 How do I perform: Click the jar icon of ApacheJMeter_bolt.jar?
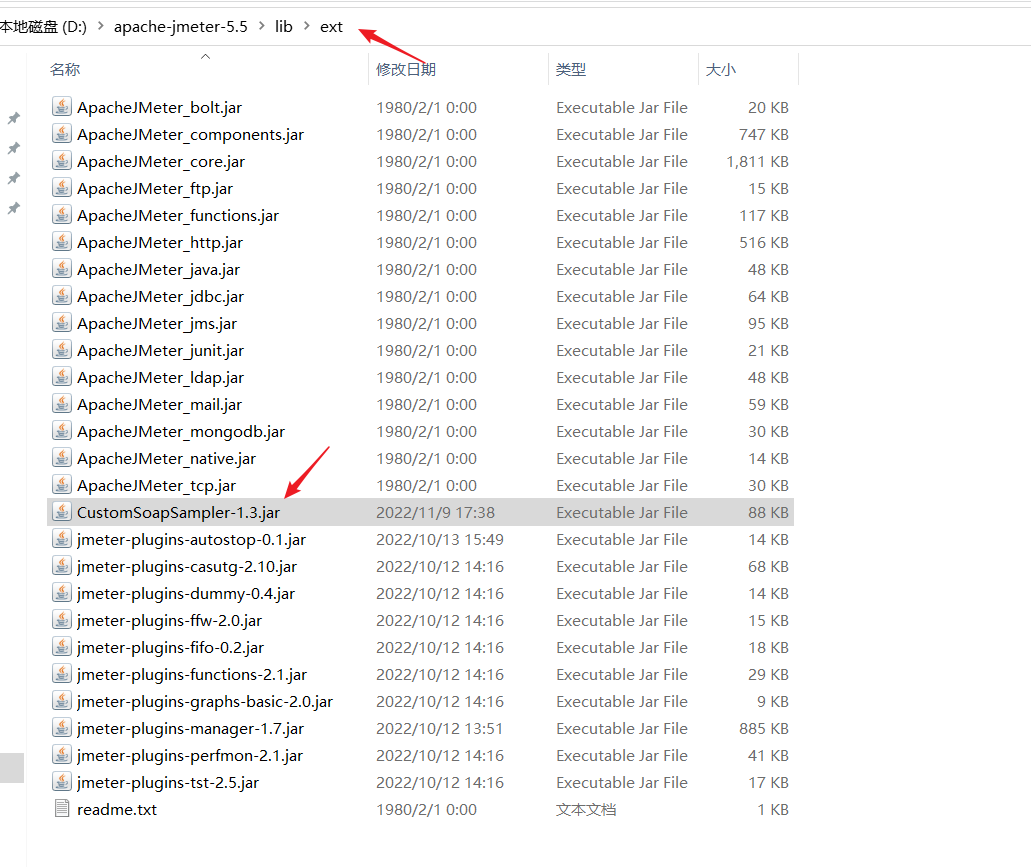tap(62, 107)
